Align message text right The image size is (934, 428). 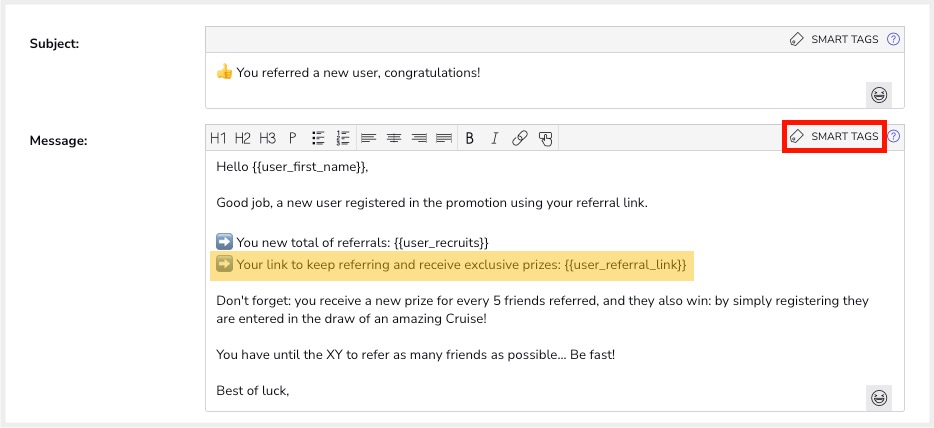(419, 138)
